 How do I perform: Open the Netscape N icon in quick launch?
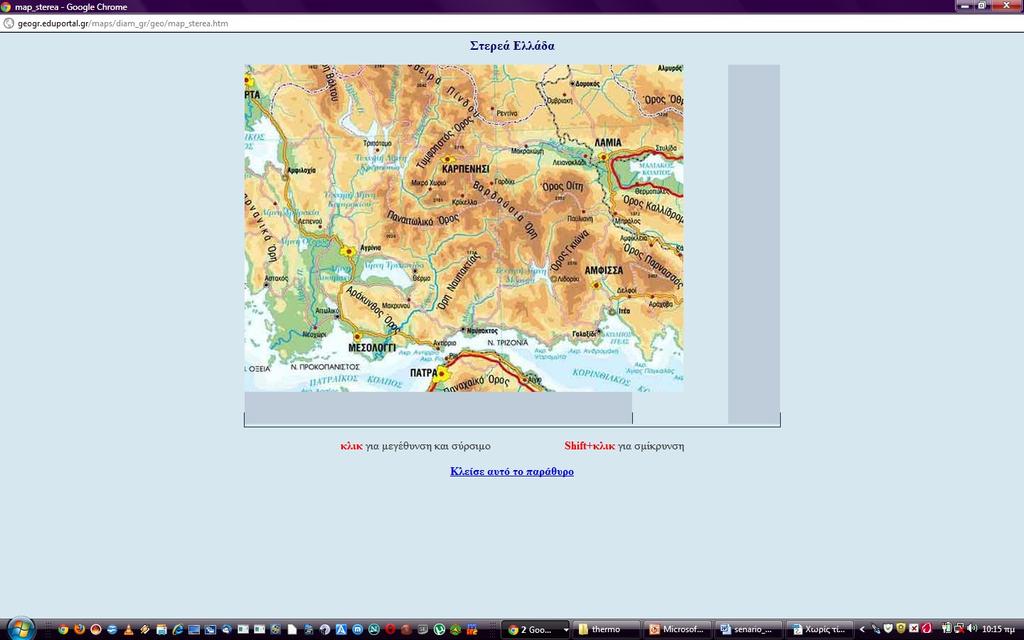(374, 630)
